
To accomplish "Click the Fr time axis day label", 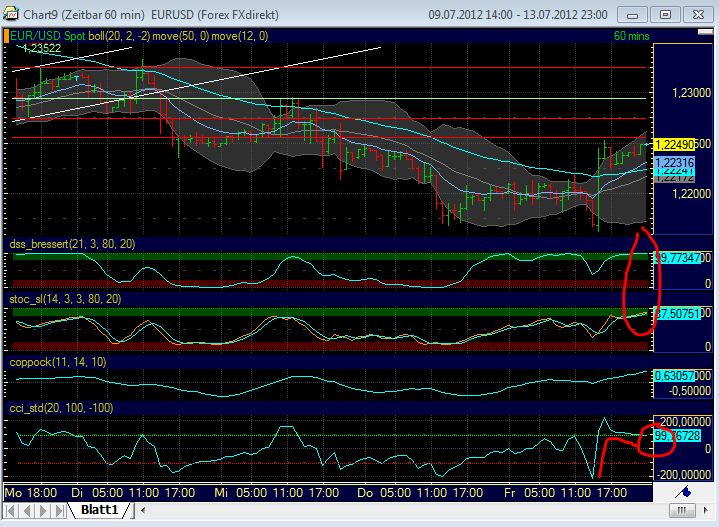I will tap(509, 493).
